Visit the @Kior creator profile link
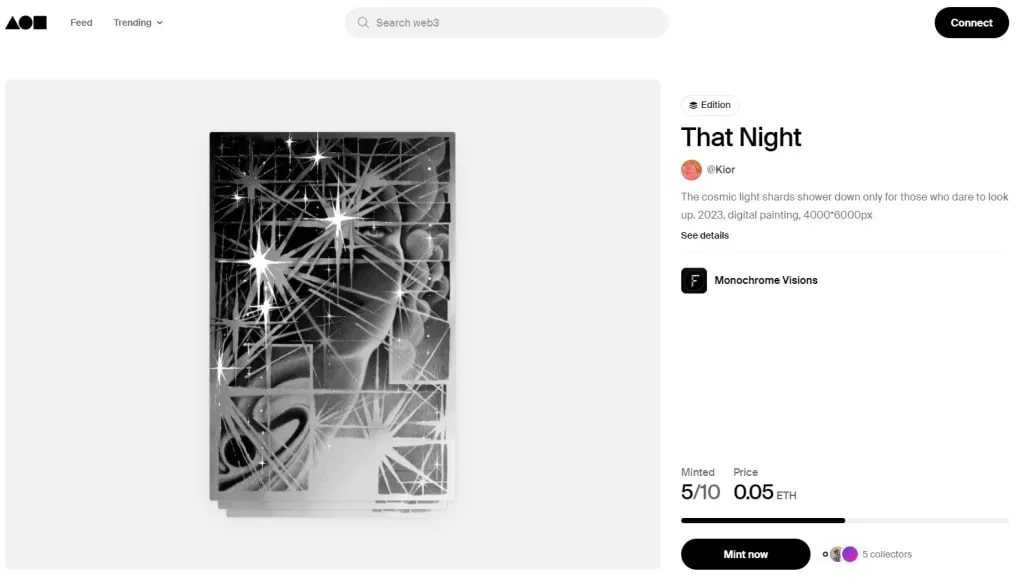 click(x=721, y=170)
